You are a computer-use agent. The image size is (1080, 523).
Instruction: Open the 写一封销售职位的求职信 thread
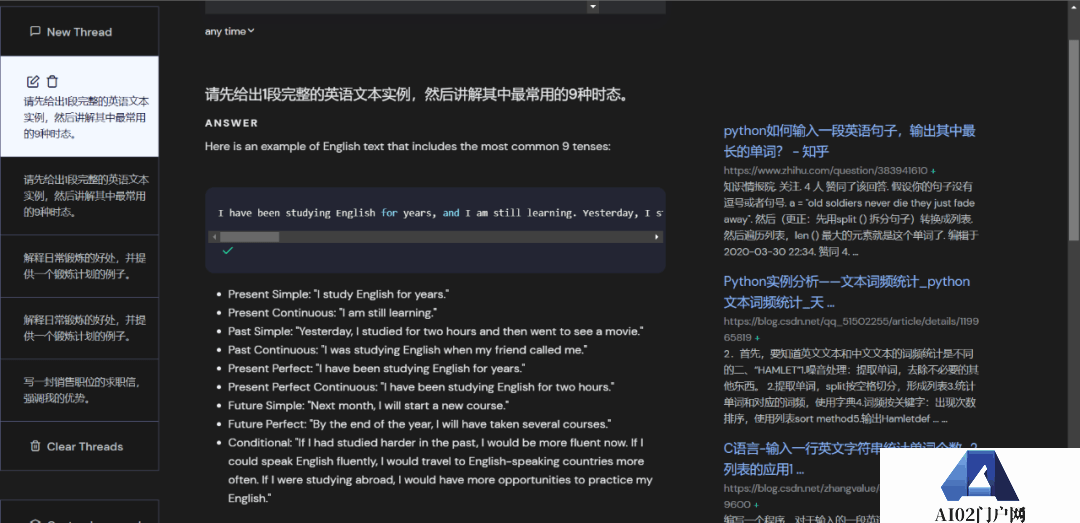[79, 390]
